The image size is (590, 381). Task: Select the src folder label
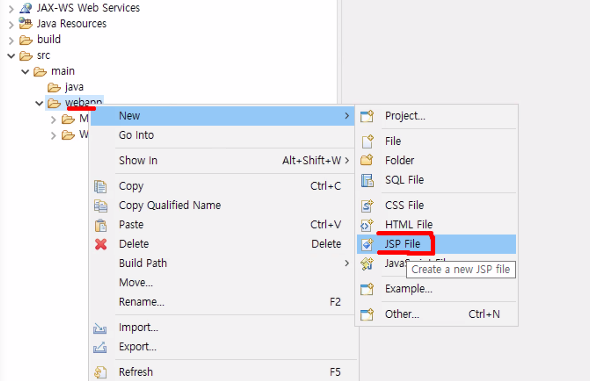(x=44, y=56)
